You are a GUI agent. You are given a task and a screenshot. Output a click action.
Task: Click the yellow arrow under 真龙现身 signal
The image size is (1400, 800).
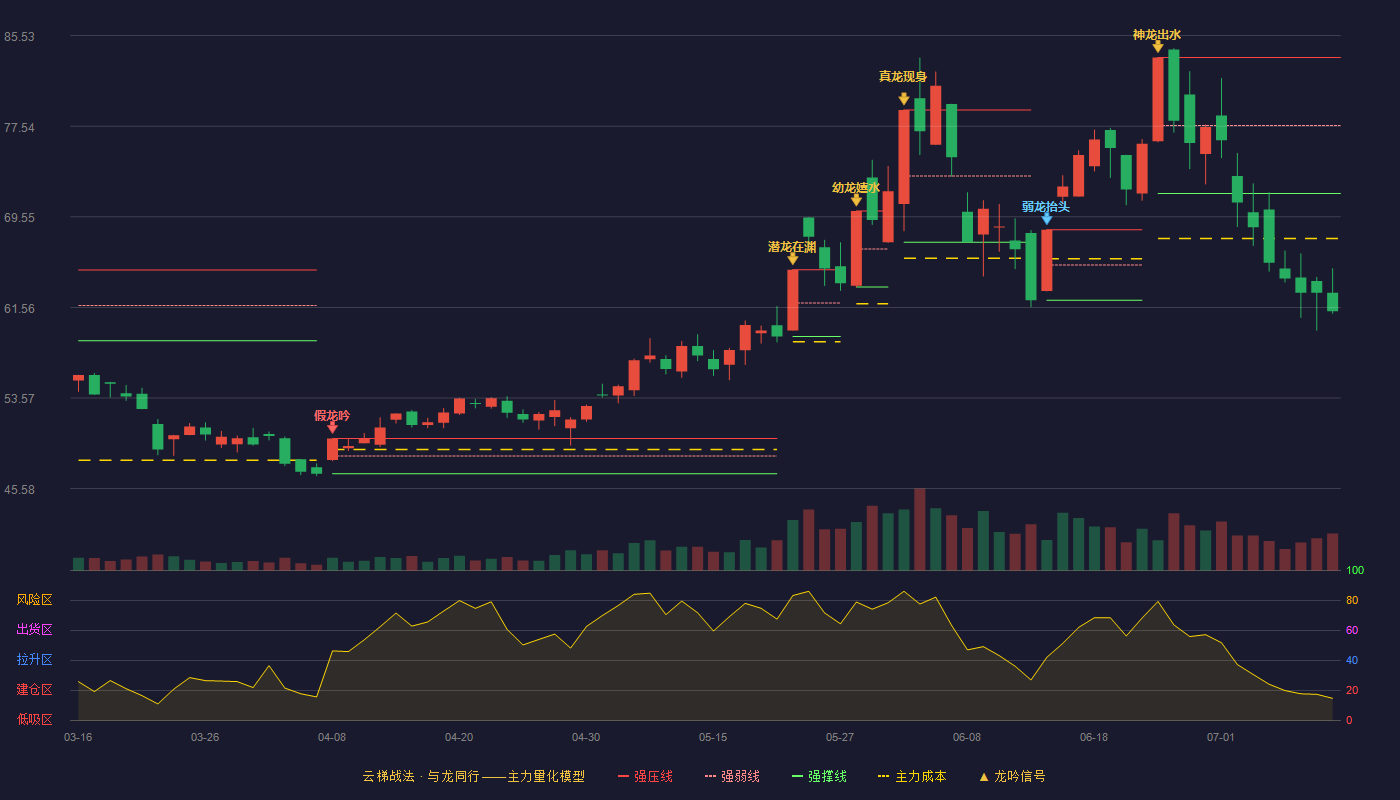tap(904, 99)
